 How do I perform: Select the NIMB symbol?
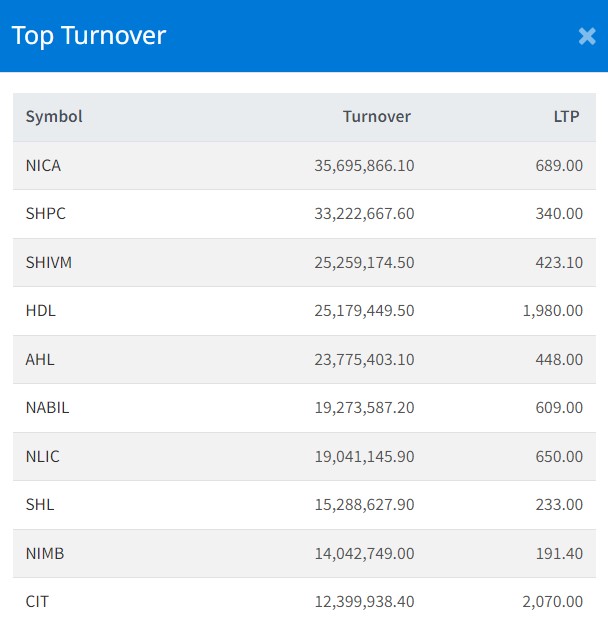pos(44,554)
